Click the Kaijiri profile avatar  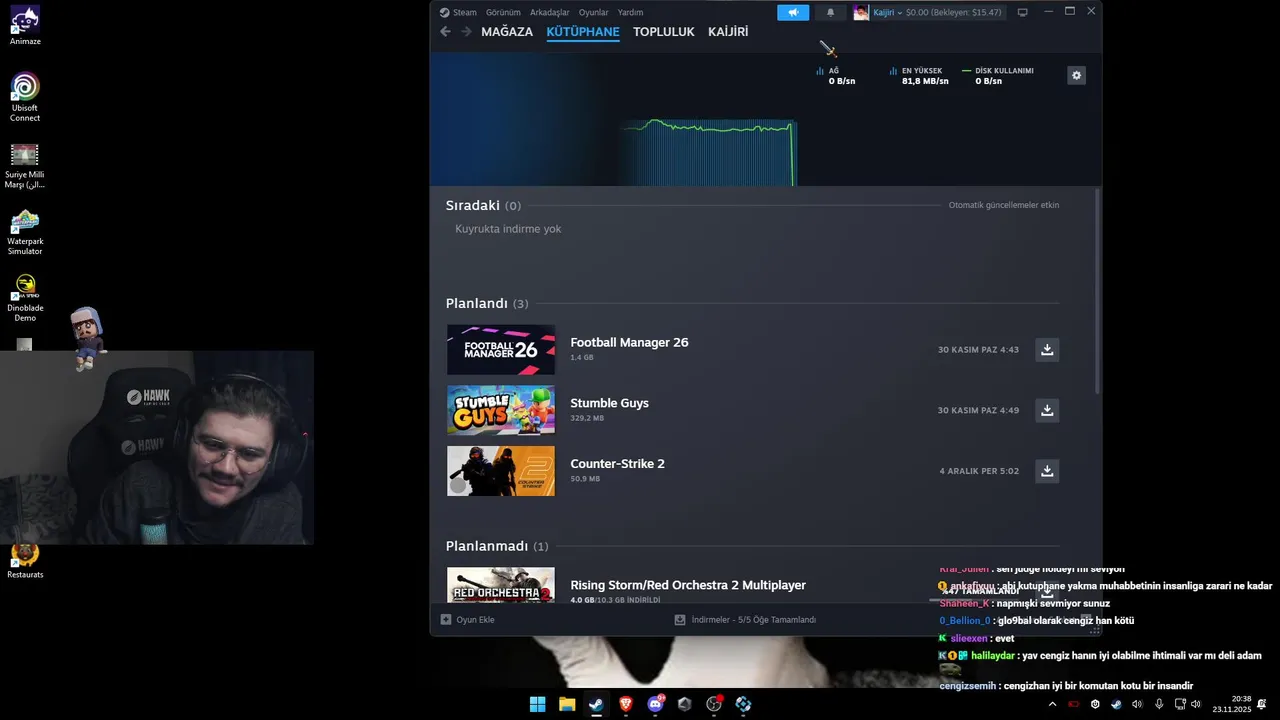861,12
